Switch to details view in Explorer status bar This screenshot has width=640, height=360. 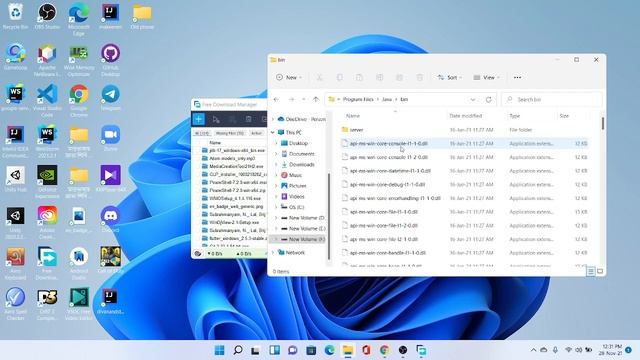click(x=591, y=271)
